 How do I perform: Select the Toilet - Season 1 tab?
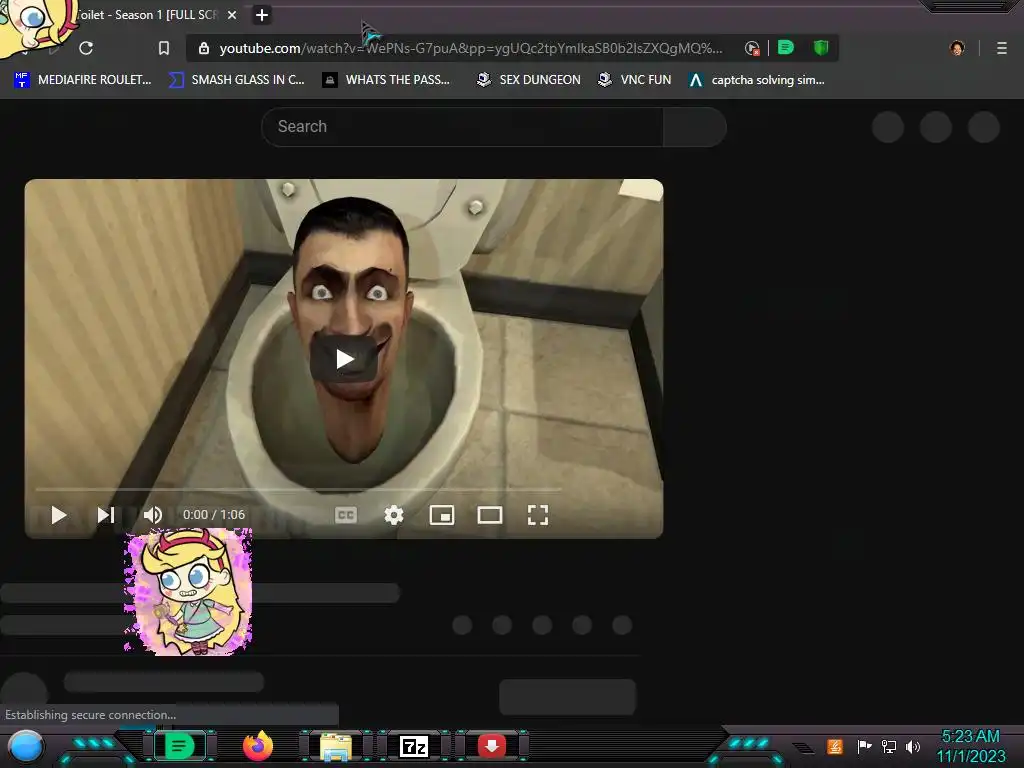(147, 15)
